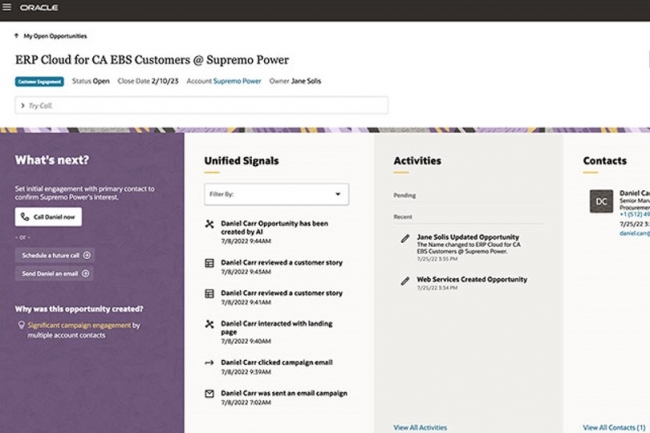Click the lightbulb insight icon
Viewport: 650px width, 433px height.
[21, 325]
